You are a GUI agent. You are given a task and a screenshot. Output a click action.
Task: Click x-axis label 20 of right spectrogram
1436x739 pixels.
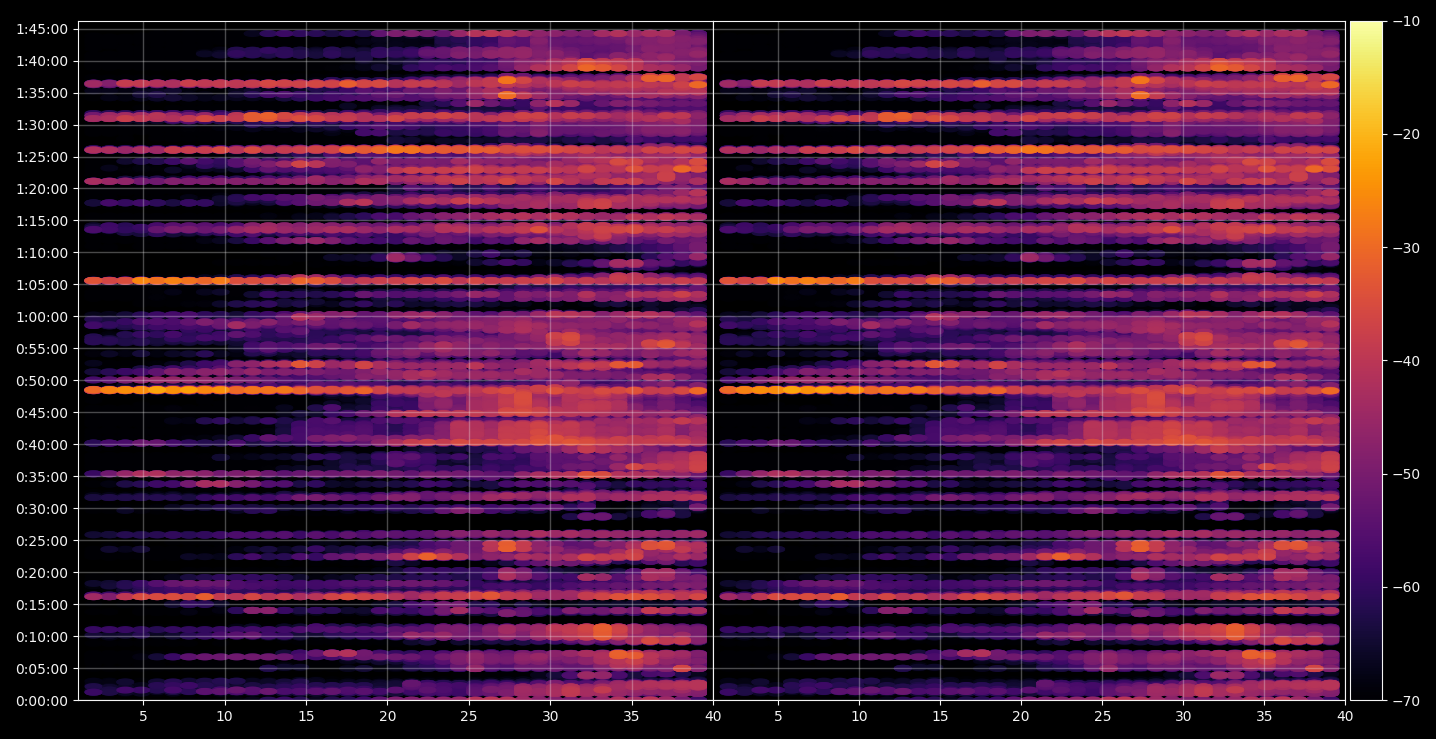point(1021,716)
